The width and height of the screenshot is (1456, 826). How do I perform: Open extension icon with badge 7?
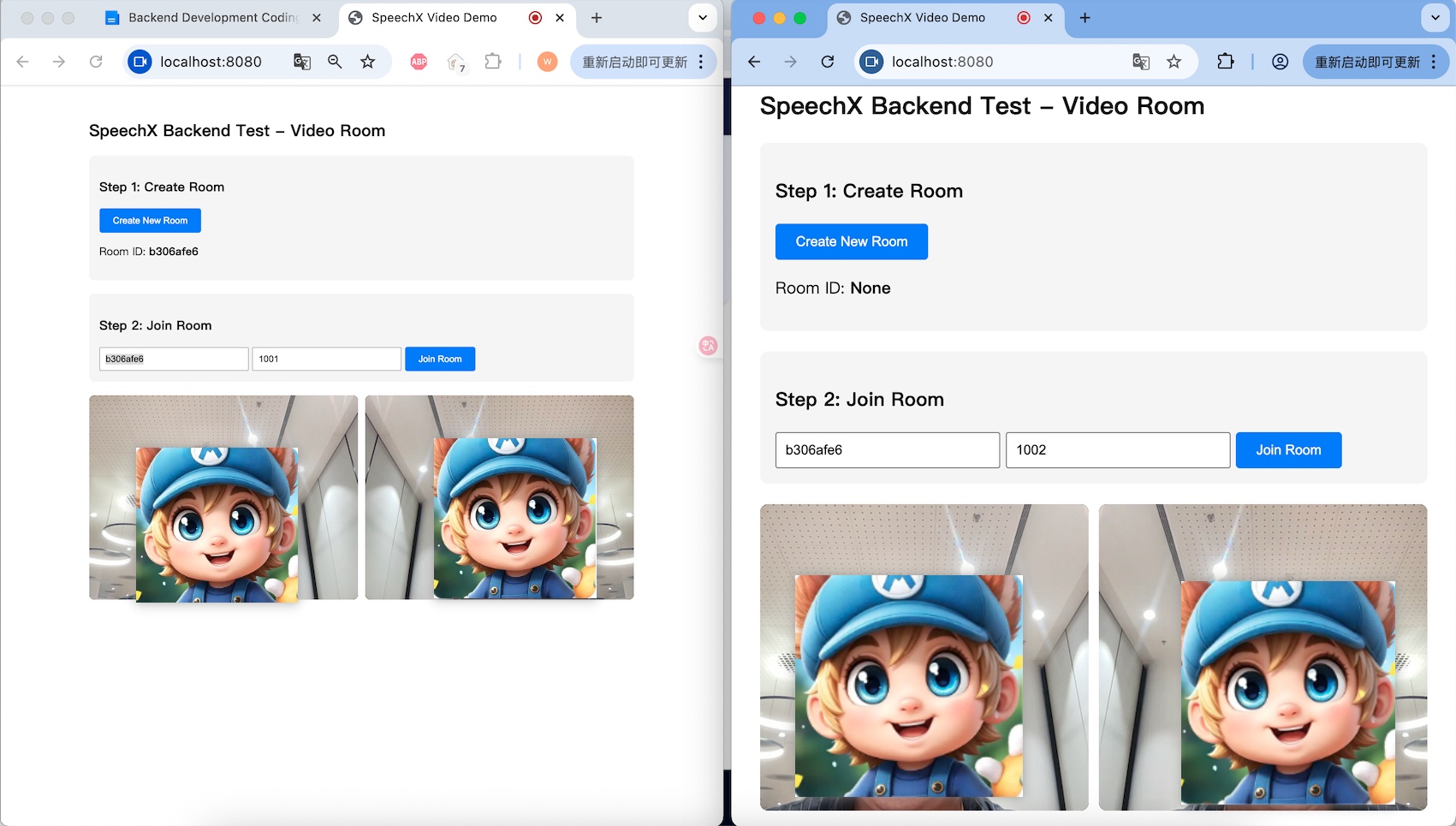[x=457, y=62]
